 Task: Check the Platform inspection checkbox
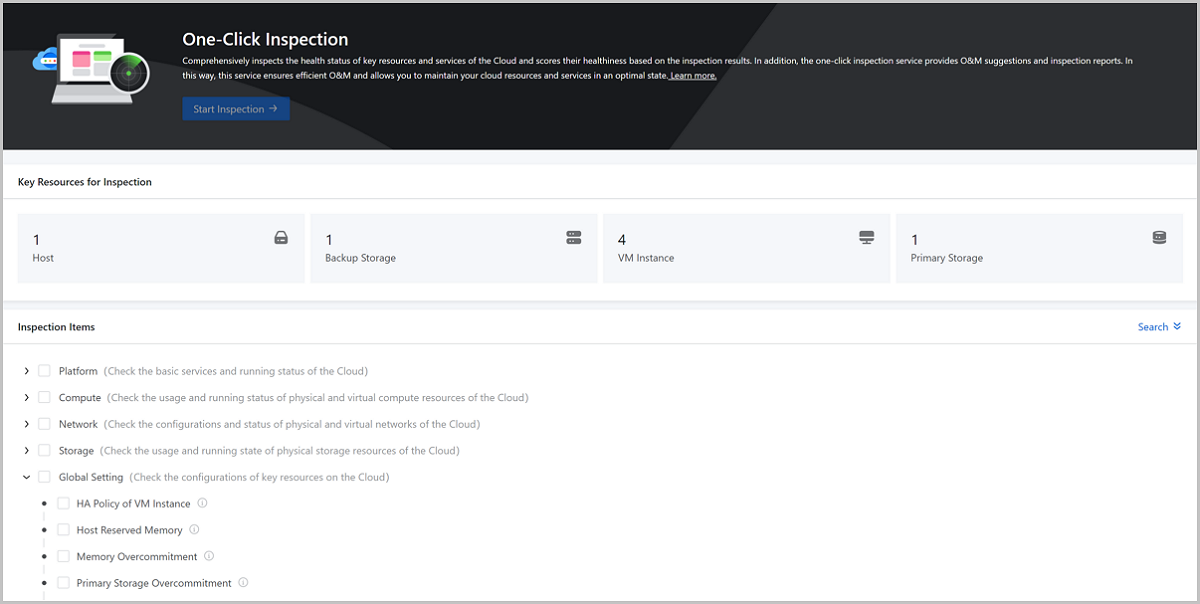44,371
